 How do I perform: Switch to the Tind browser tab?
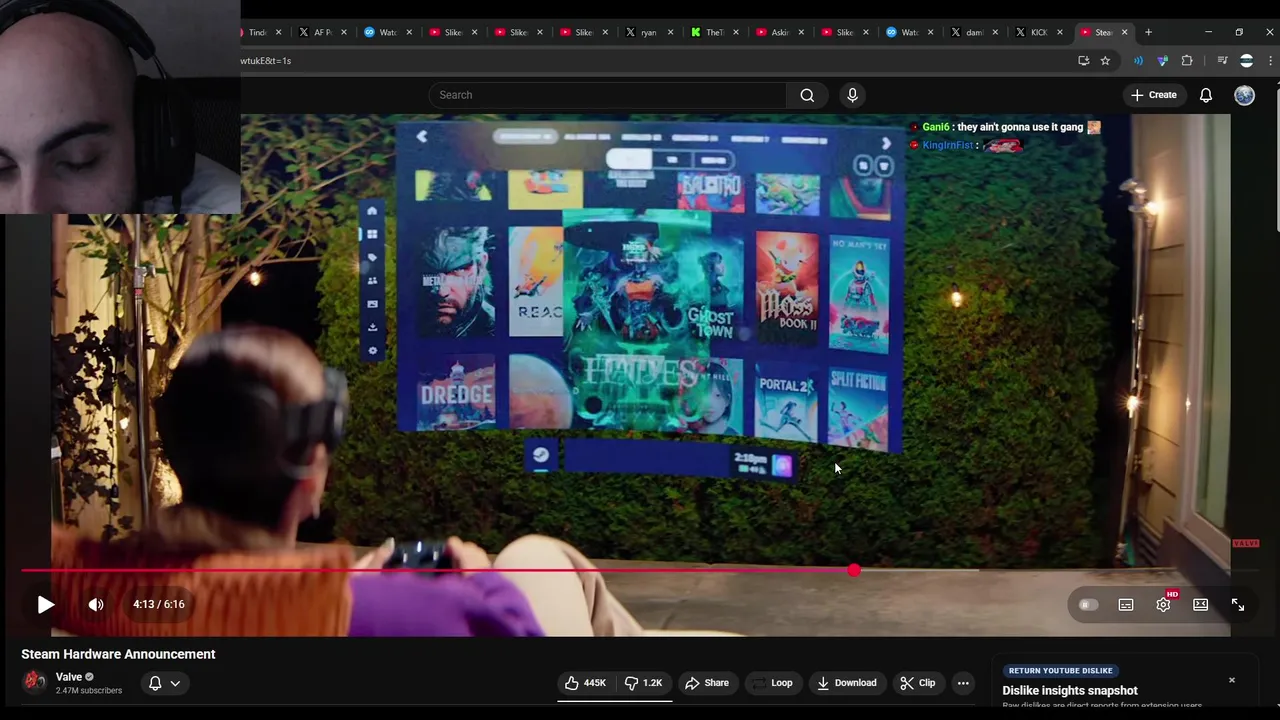257,32
